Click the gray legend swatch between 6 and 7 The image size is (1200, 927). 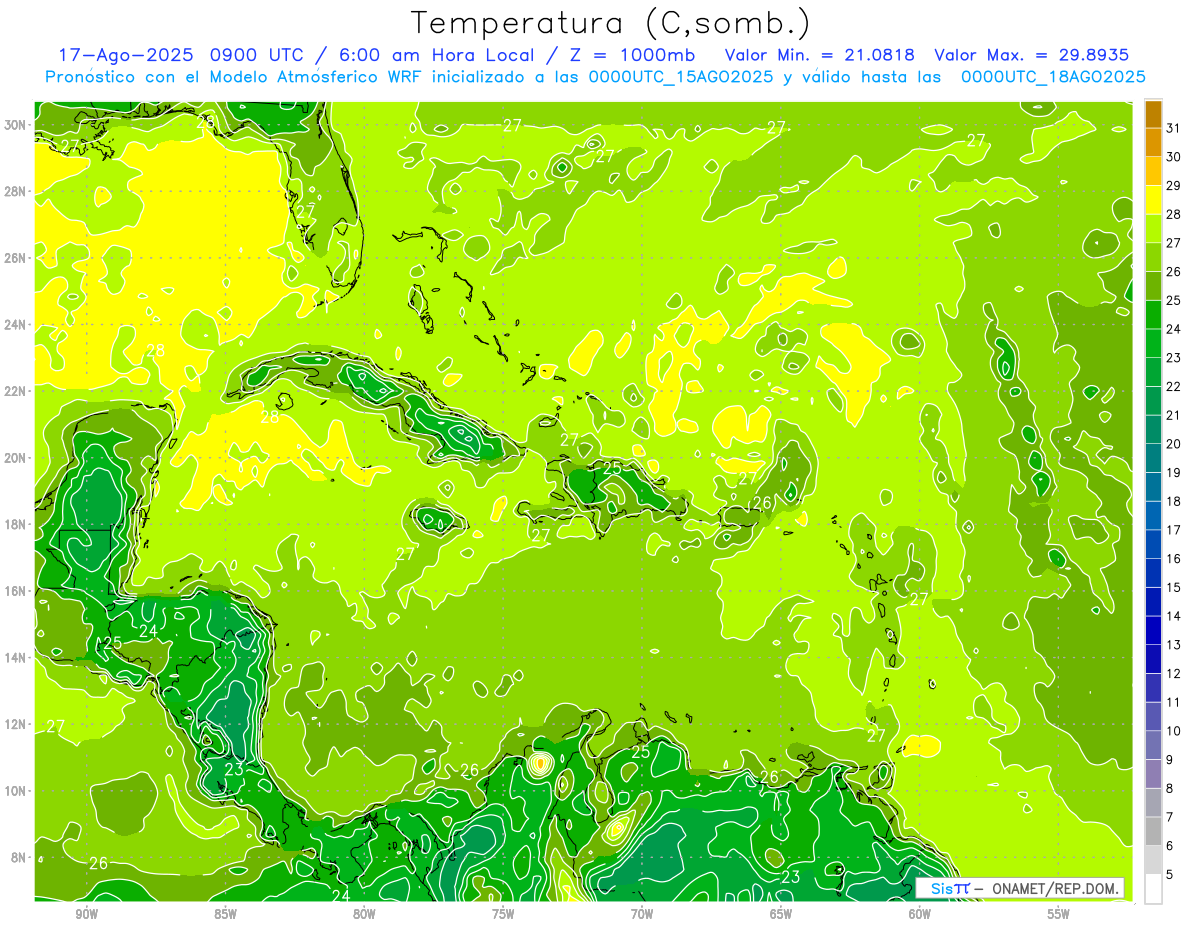point(1153,831)
